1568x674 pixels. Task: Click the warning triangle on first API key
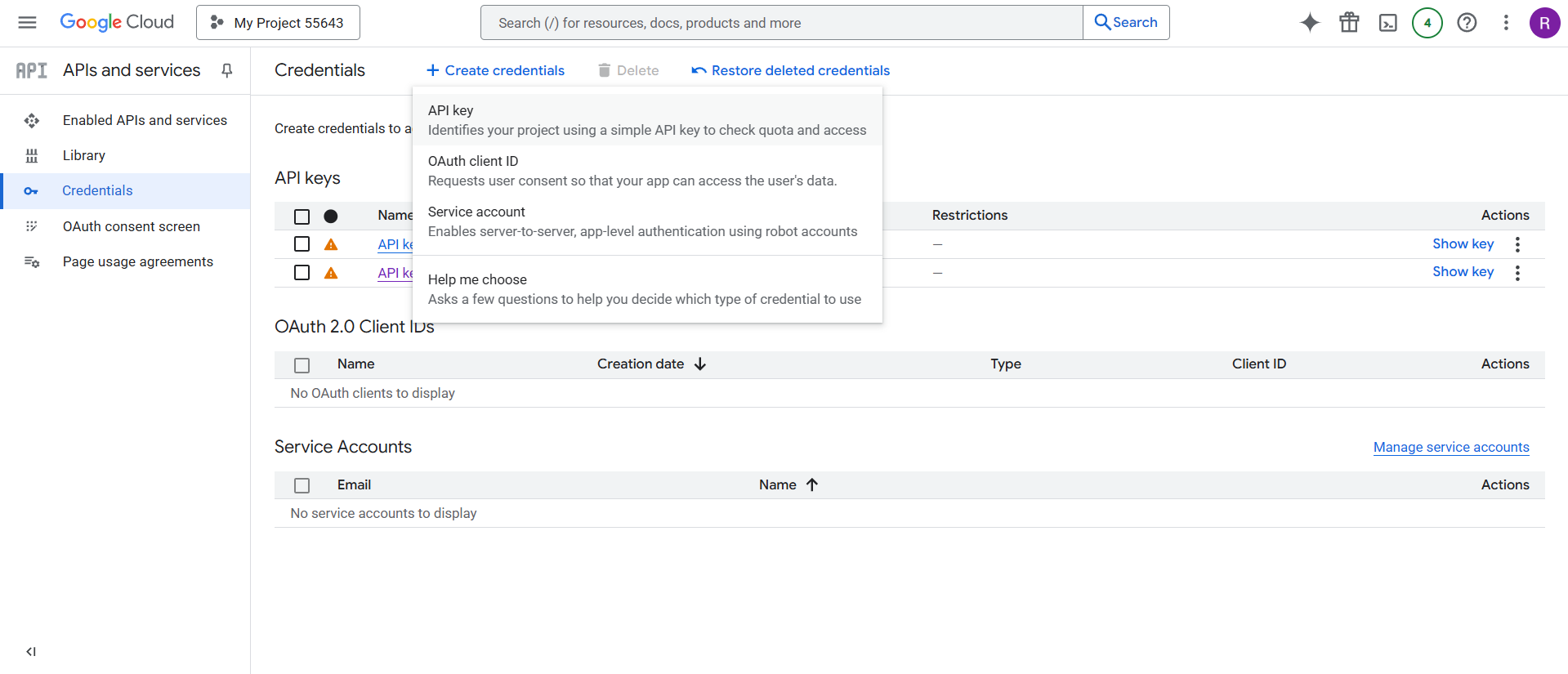click(x=331, y=244)
